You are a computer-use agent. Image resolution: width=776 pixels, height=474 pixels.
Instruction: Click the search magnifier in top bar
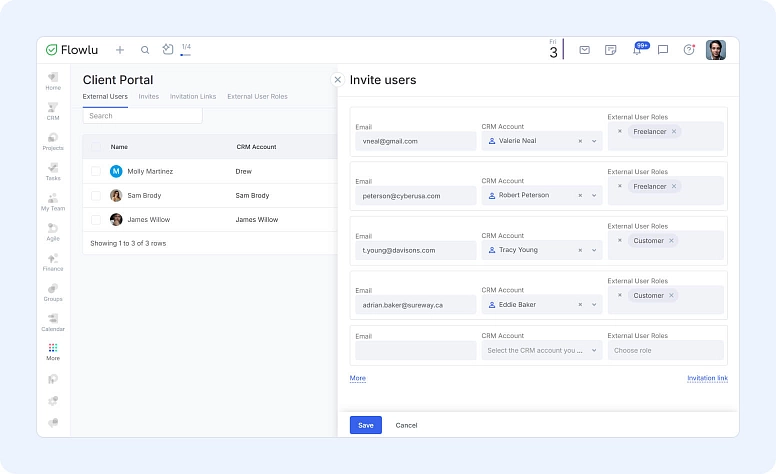coord(145,50)
